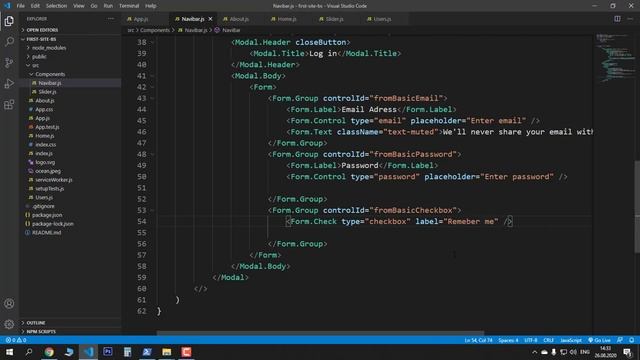Open the File menu
This screenshot has height=360, width=640.
(x=20, y=6)
